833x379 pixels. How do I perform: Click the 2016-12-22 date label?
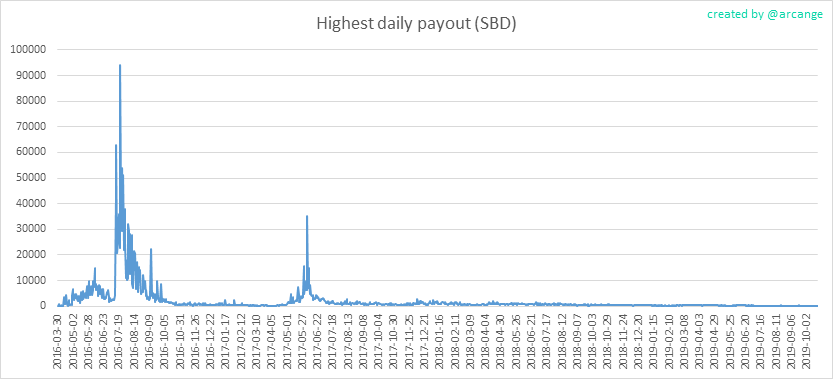(212, 340)
